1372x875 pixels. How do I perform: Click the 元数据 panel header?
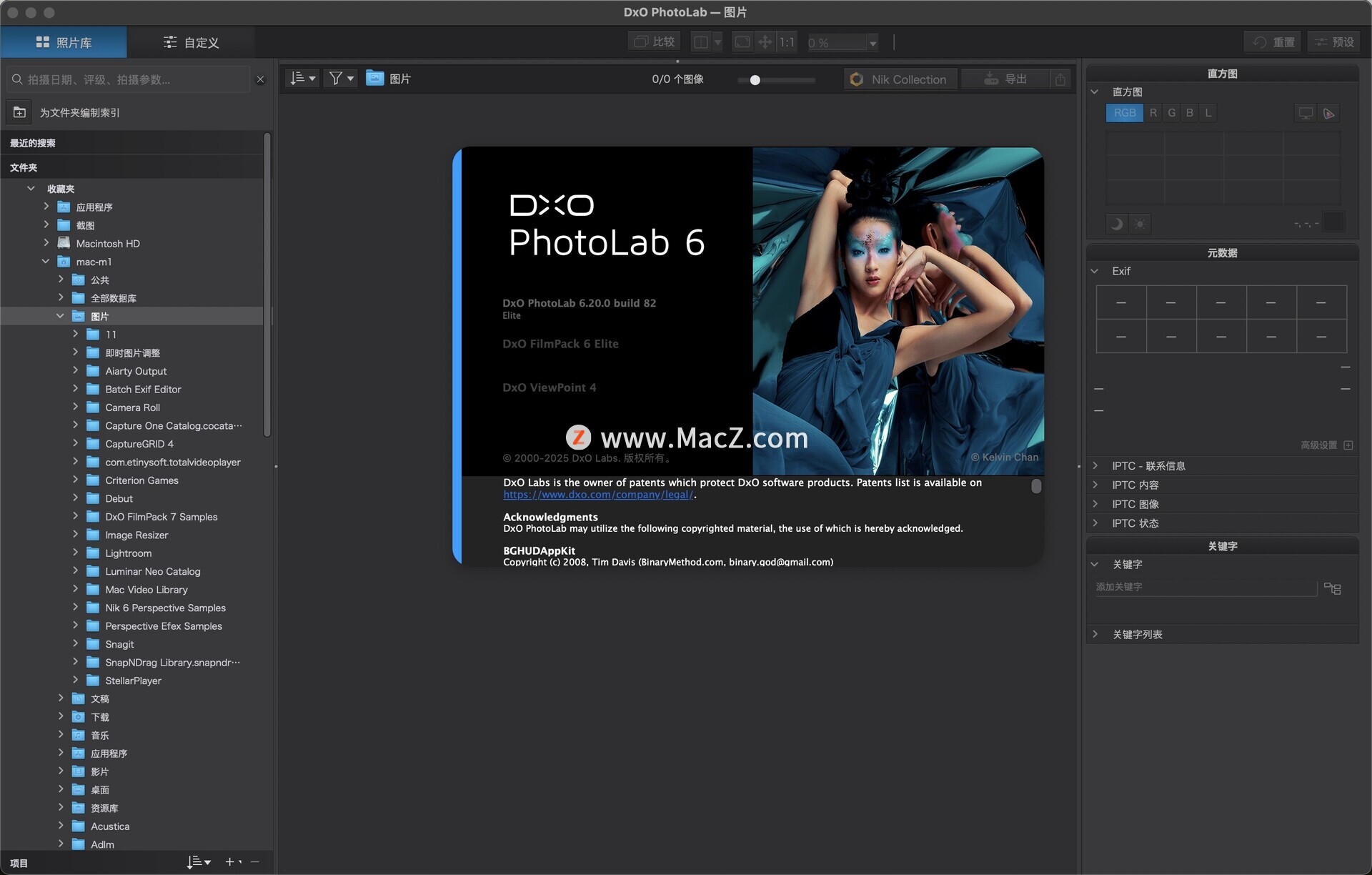pyautogui.click(x=1222, y=253)
